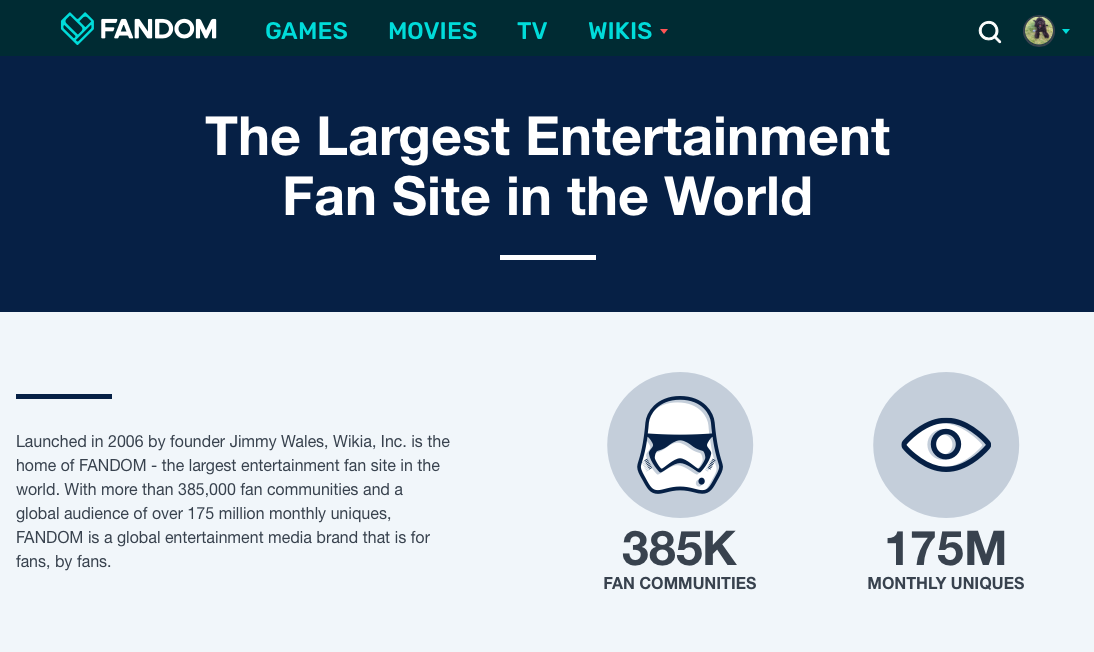Click the eye icon above 175M
Image resolution: width=1094 pixels, height=652 pixels.
tap(945, 445)
